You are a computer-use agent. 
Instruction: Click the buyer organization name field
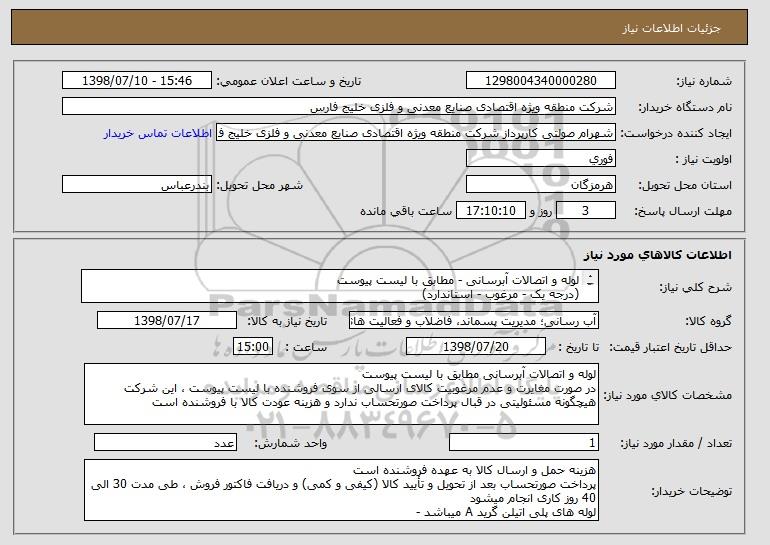[339, 107]
